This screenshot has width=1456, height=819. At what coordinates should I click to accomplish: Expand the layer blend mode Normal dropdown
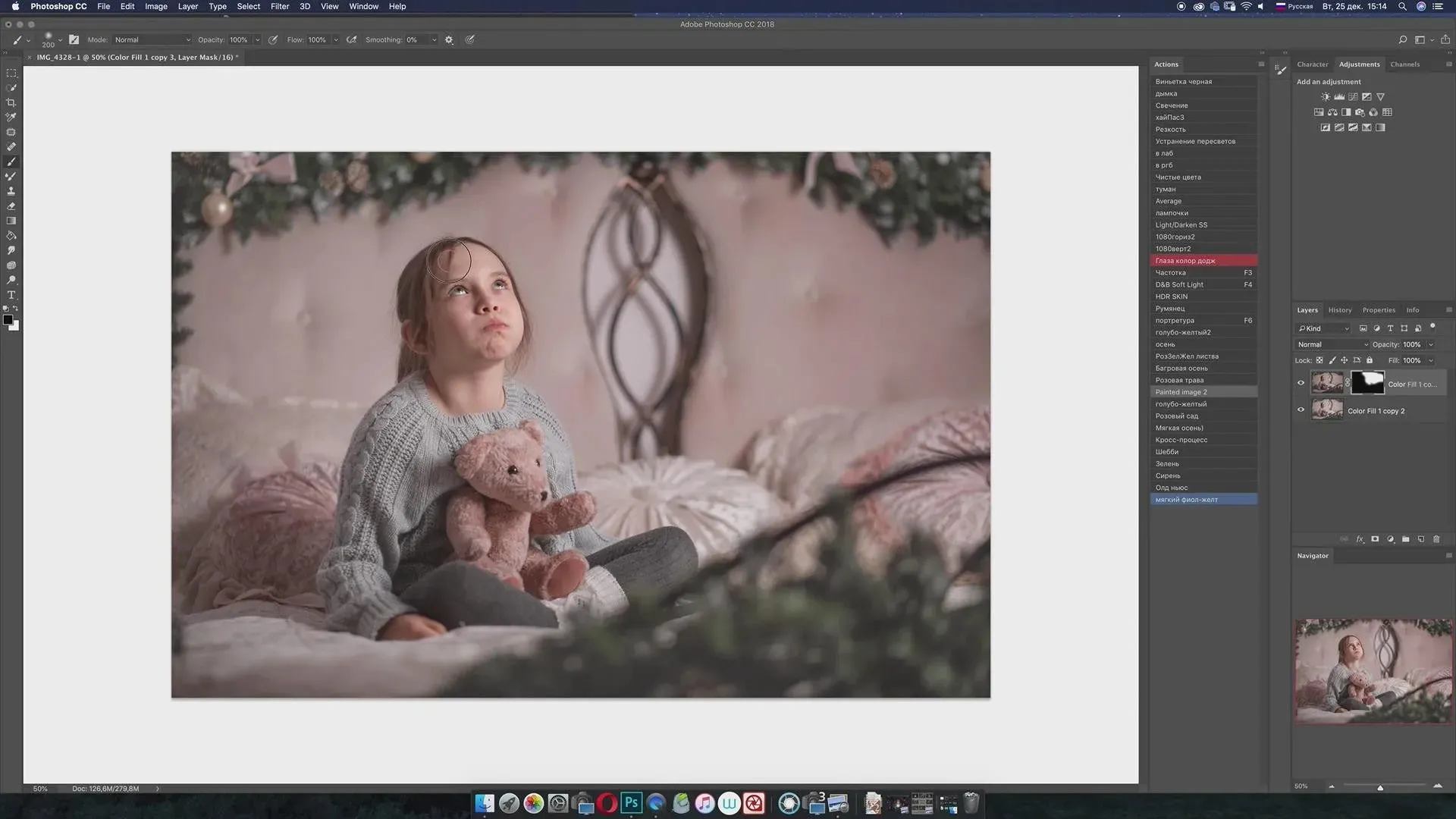(1332, 344)
